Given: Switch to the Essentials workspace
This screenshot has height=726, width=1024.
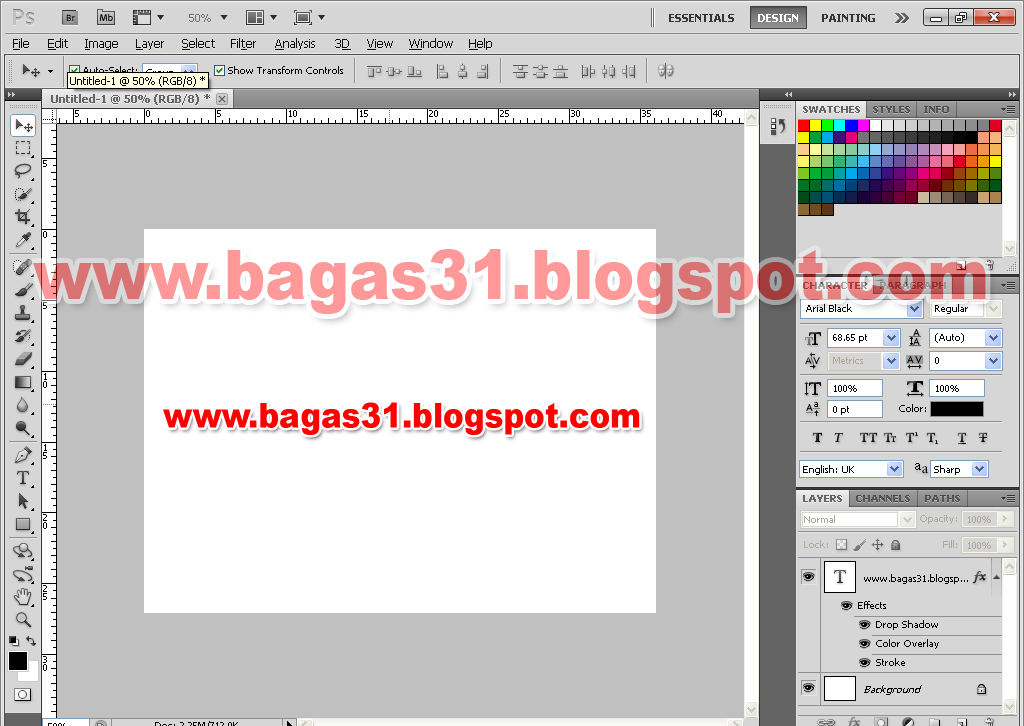Looking at the screenshot, I should (x=701, y=18).
